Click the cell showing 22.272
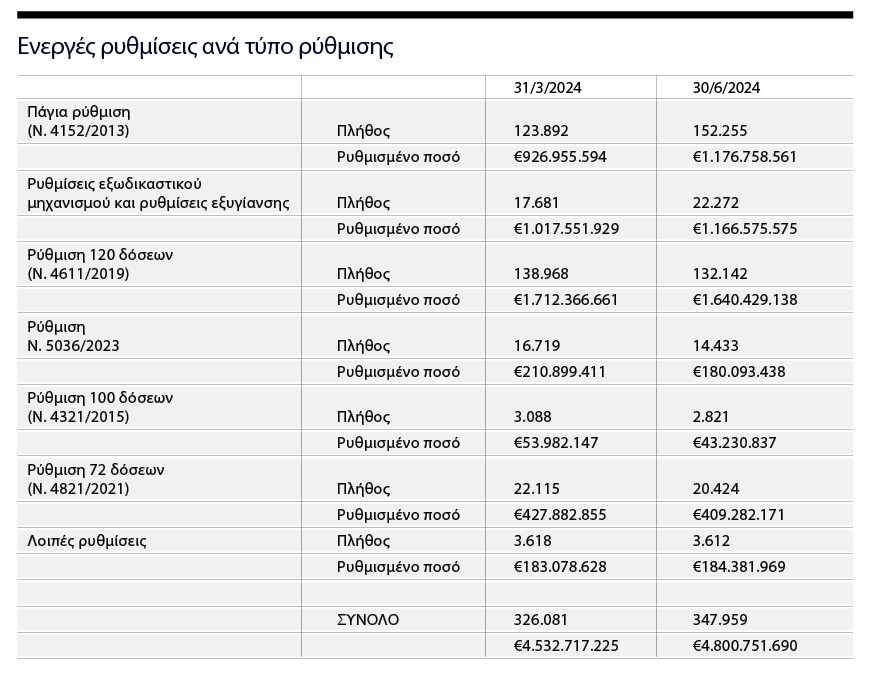Image resolution: width=871 pixels, height=673 pixels. pos(716,202)
